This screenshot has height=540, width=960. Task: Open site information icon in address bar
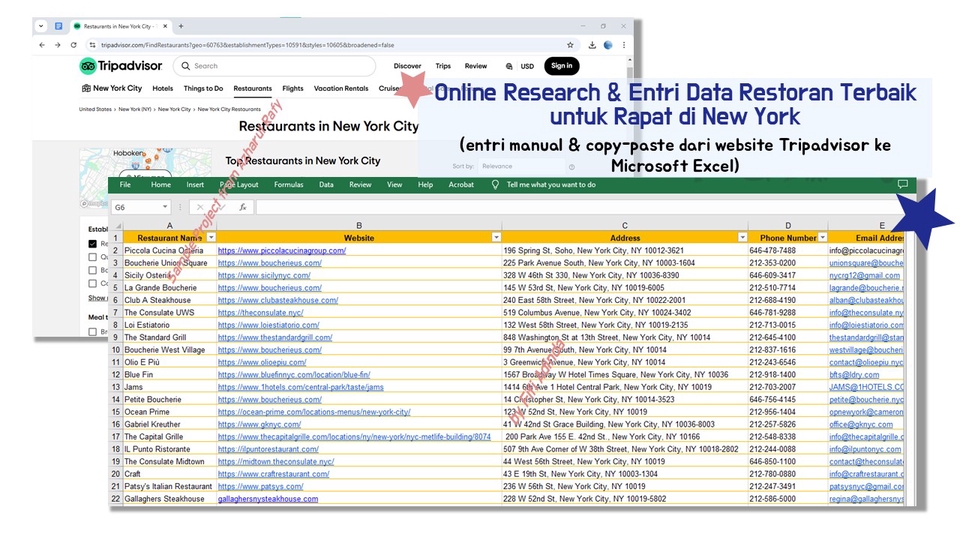(92, 45)
